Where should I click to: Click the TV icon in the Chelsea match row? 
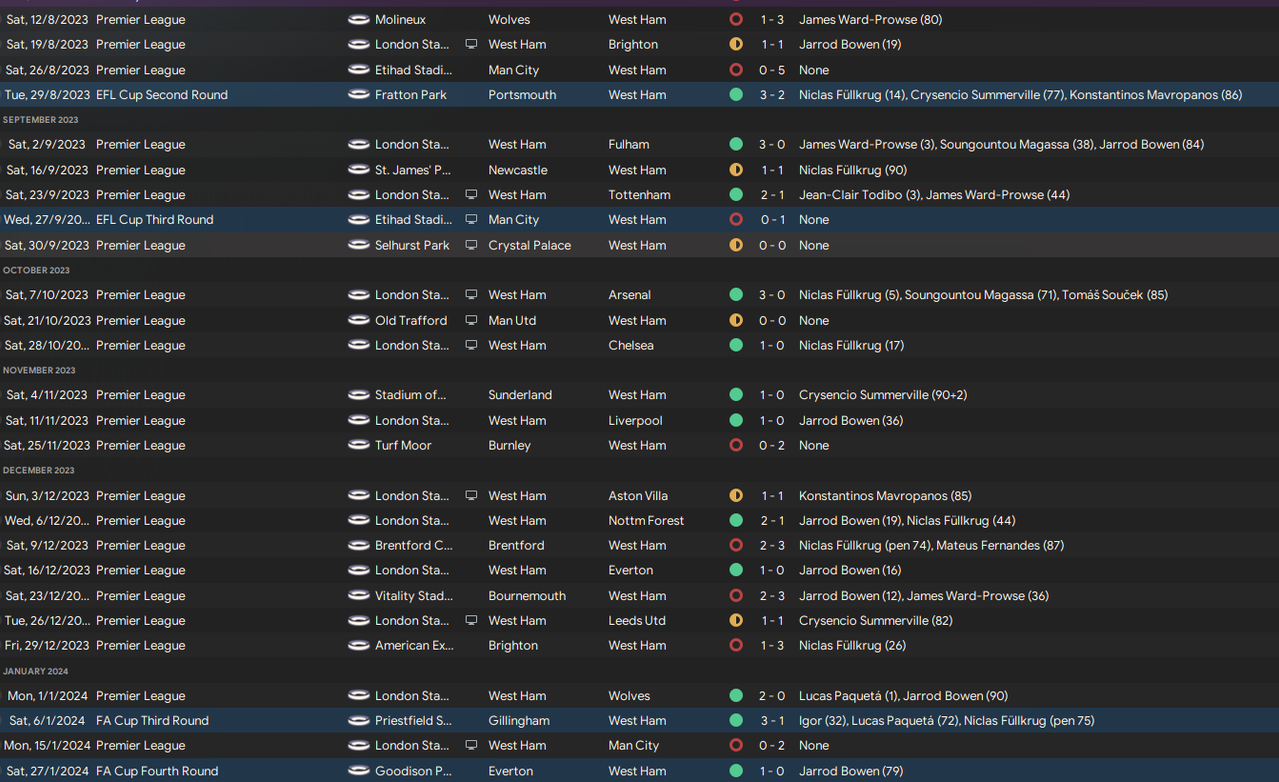tap(471, 346)
